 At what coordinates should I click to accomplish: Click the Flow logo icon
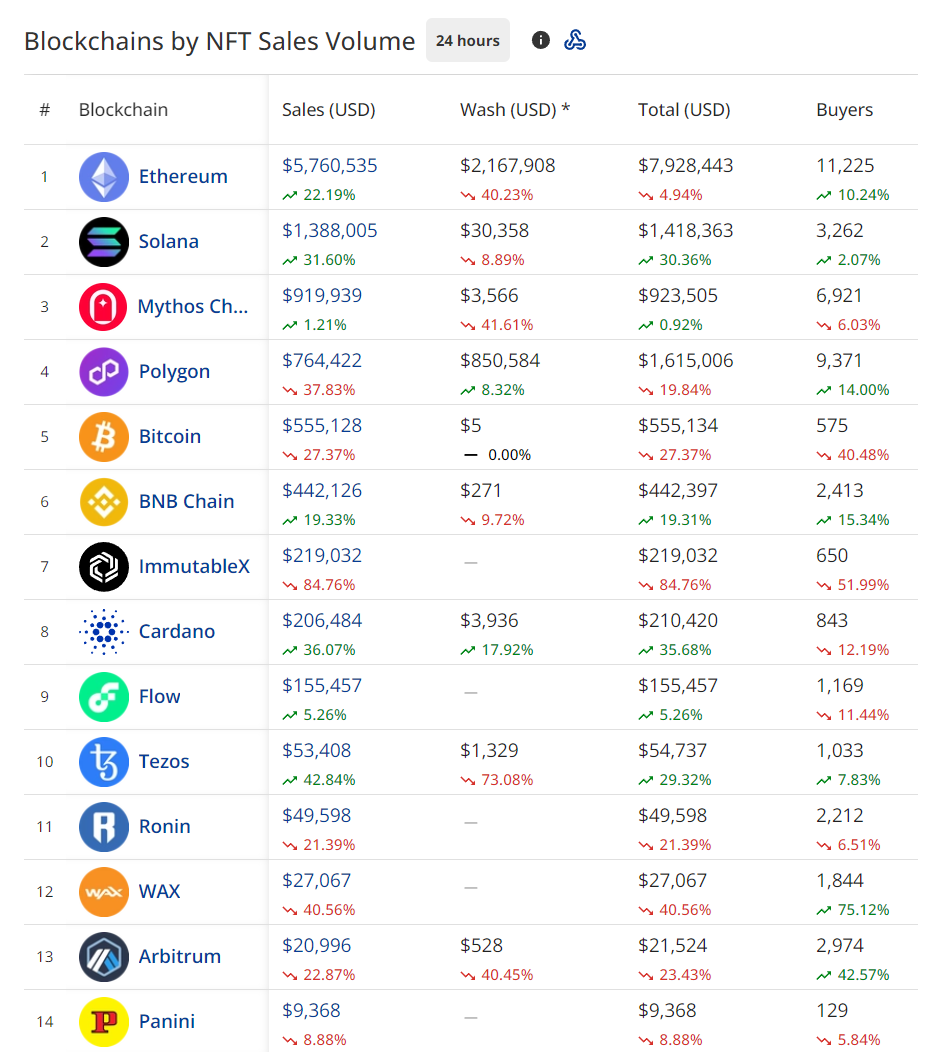click(x=104, y=697)
